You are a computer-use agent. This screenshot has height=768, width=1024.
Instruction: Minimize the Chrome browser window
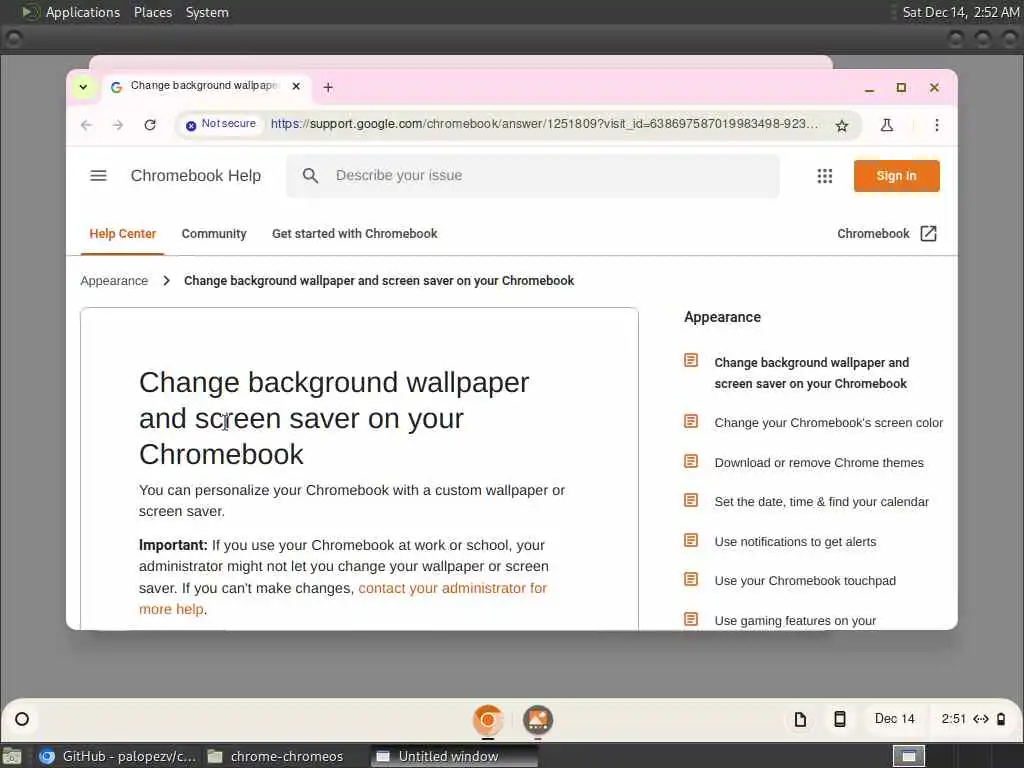pos(869,88)
